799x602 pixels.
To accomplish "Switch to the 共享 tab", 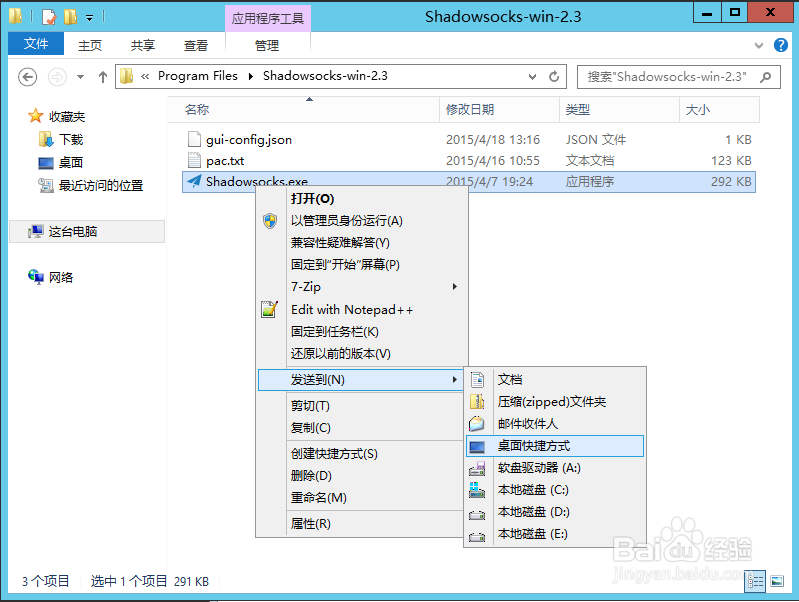I will (x=142, y=45).
